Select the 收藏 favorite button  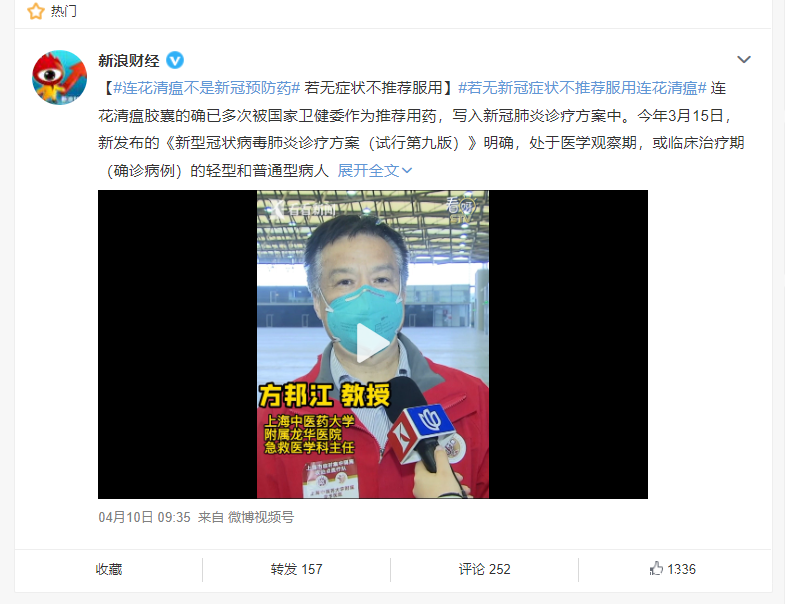tap(109, 569)
